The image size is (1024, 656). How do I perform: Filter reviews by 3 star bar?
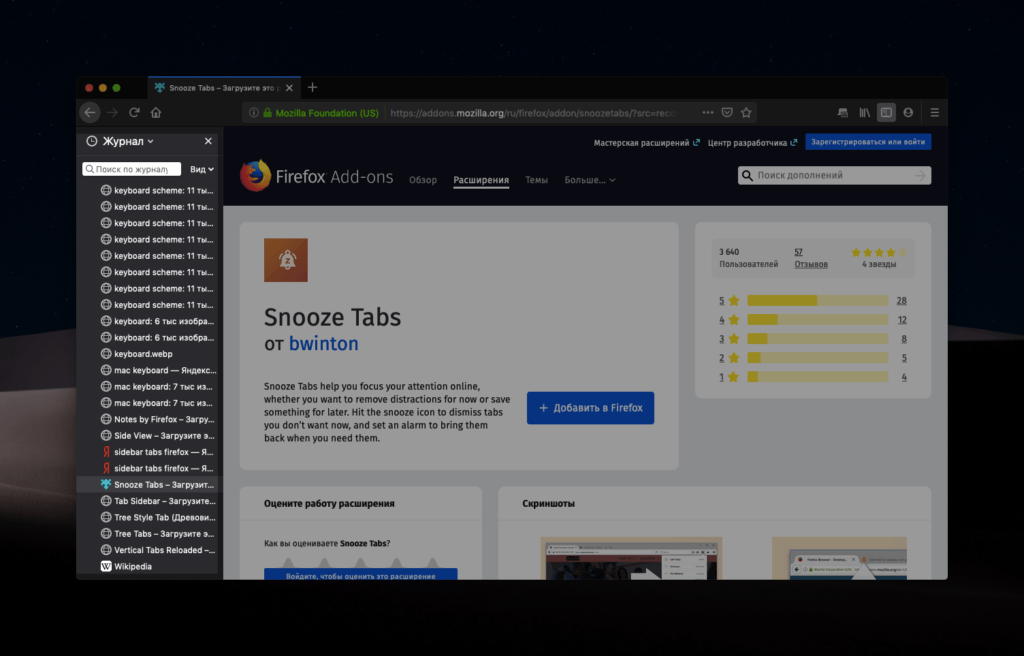tap(817, 338)
